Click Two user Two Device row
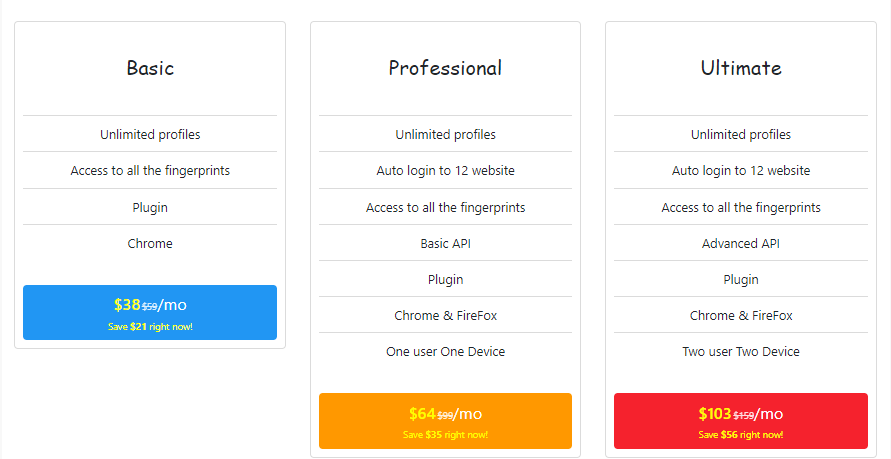The height and width of the screenshot is (459, 891). pyautogui.click(x=741, y=352)
